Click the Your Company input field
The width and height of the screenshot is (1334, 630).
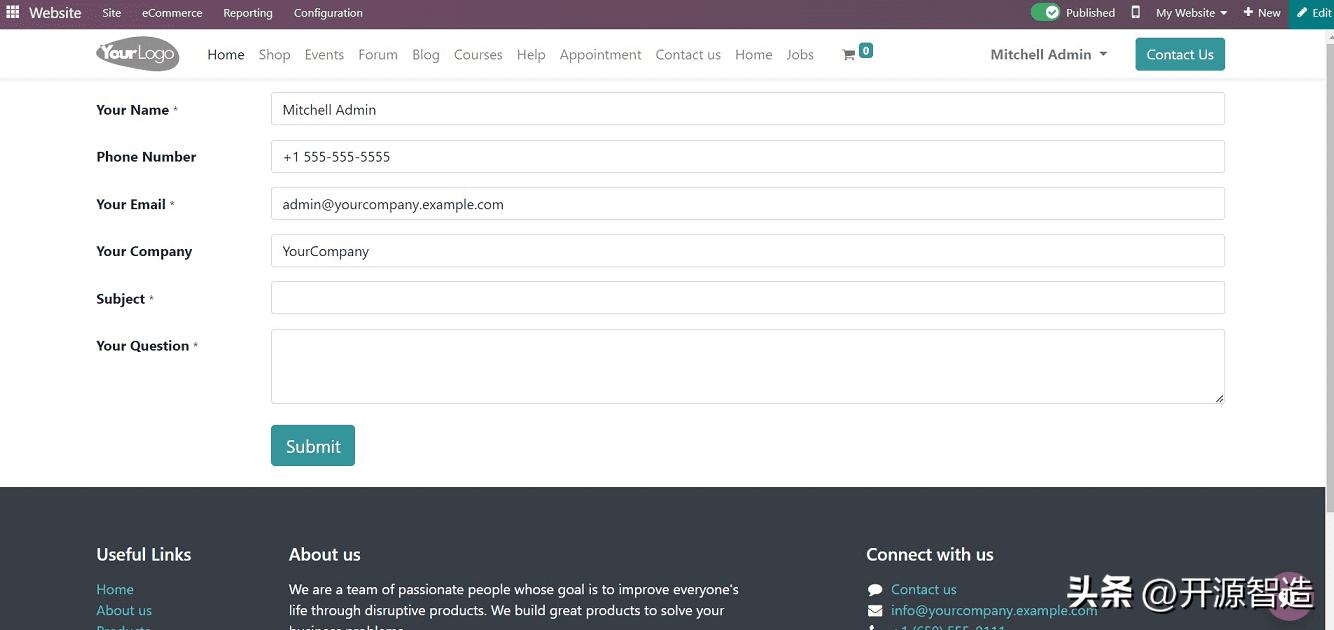[748, 251]
